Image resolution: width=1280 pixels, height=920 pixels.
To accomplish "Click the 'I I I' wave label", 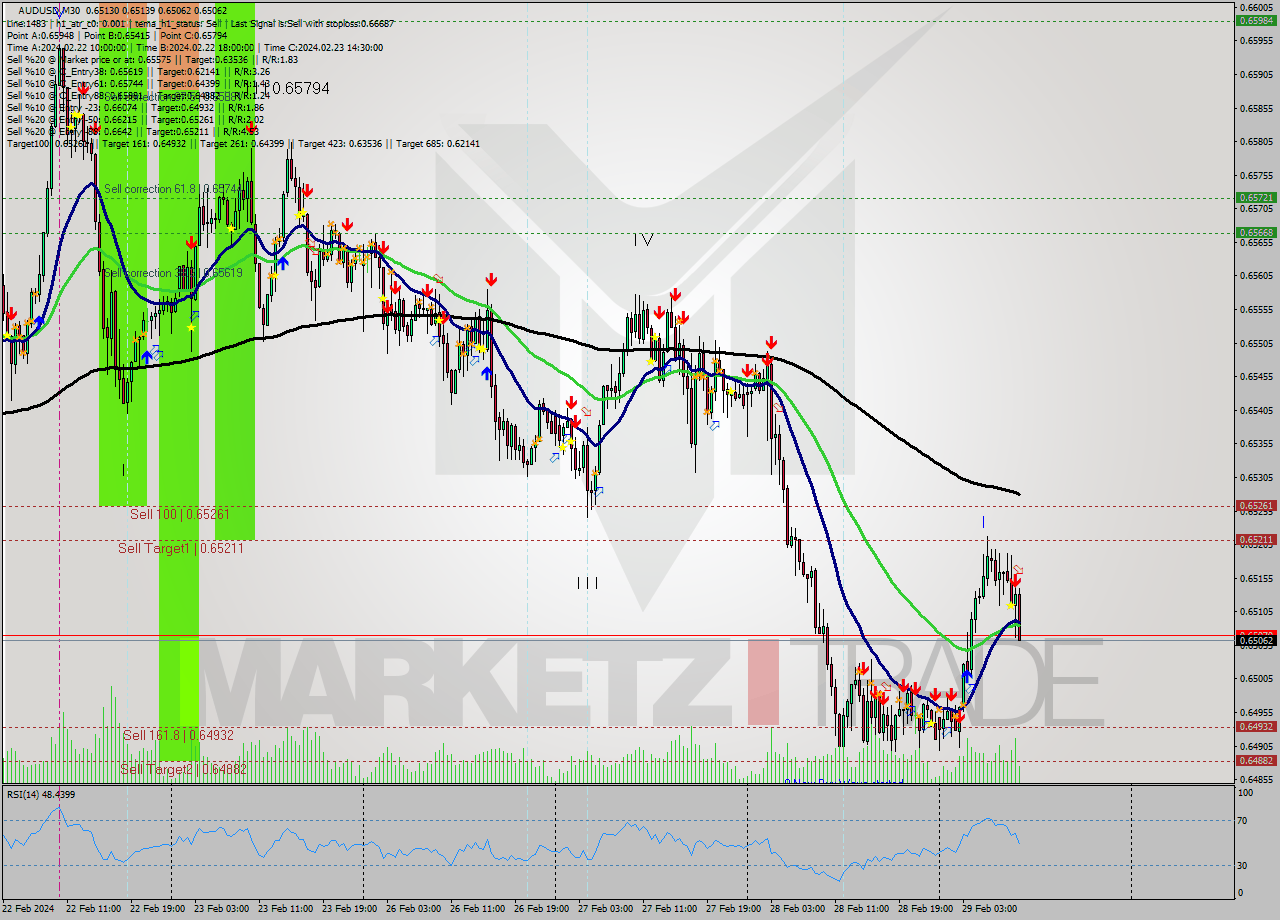I will pos(587,583).
